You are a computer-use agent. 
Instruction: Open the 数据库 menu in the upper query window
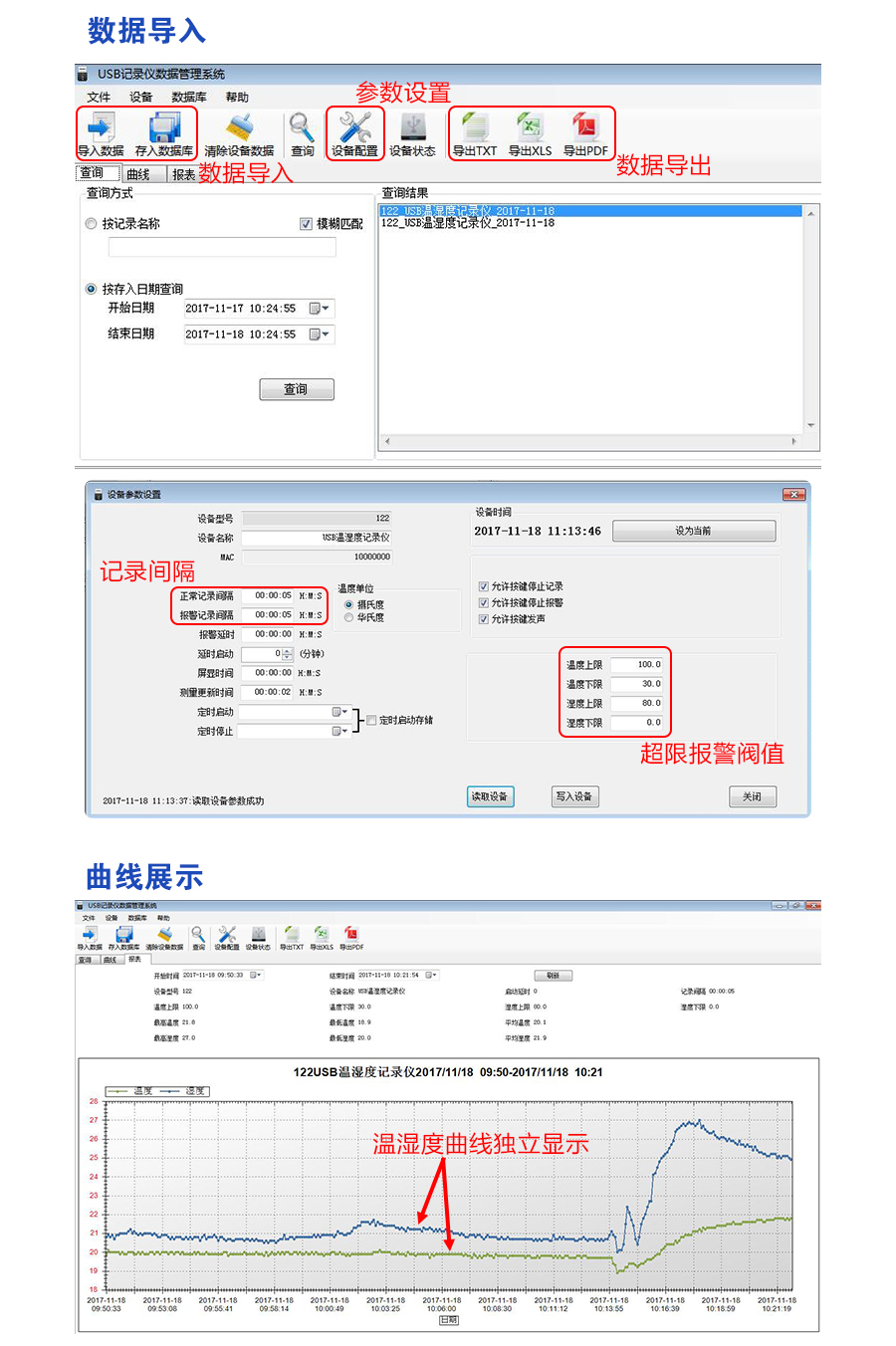[x=189, y=97]
